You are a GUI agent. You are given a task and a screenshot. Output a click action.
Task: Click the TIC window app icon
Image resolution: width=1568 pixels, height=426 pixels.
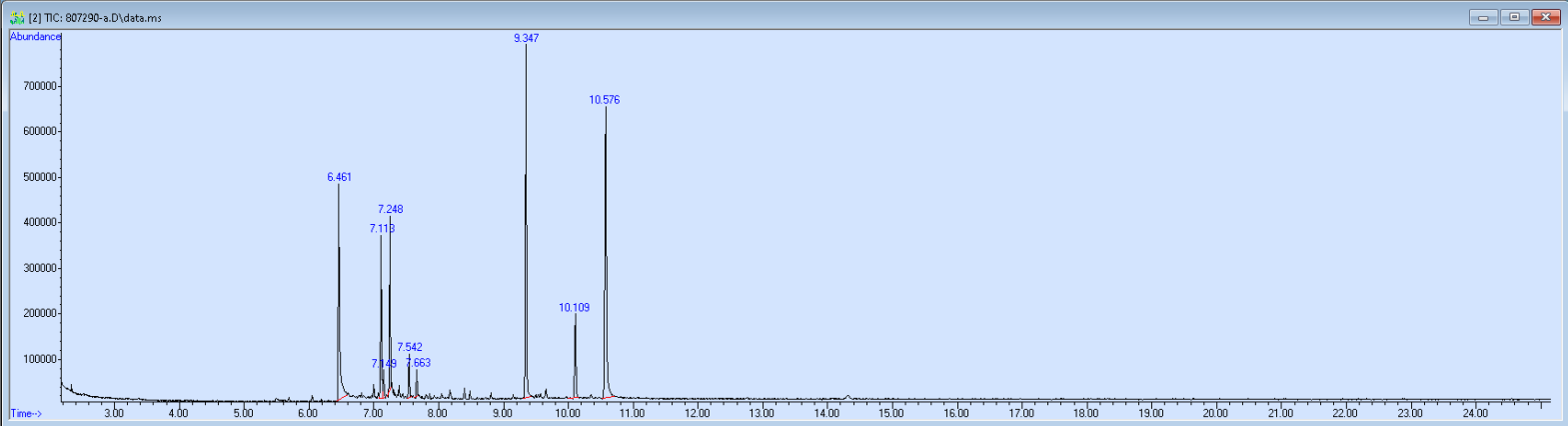tap(16, 17)
